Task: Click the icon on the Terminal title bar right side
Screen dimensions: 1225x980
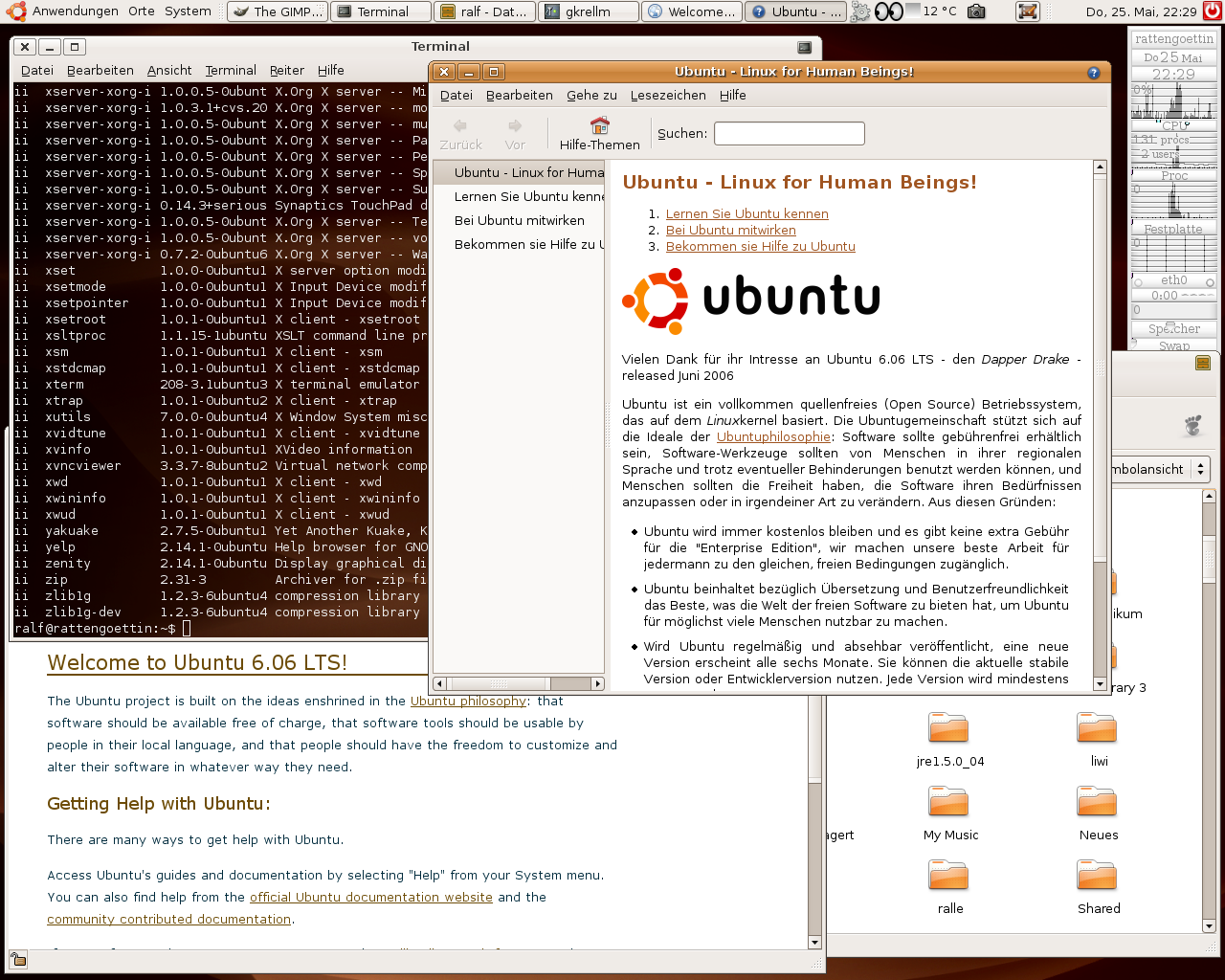Action: tap(805, 47)
